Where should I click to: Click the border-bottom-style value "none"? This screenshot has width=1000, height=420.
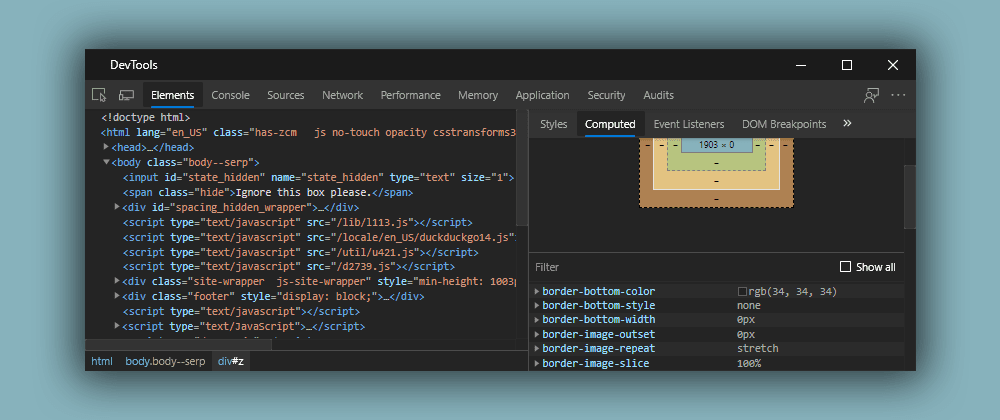pyautogui.click(x=749, y=305)
